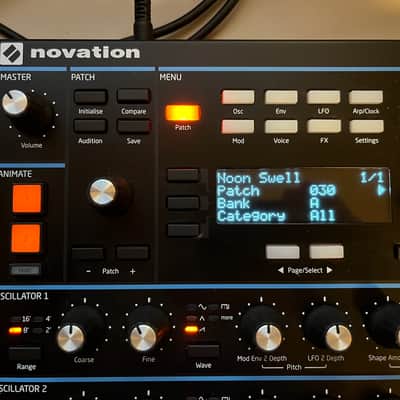Open the Voice menu page

281,127
